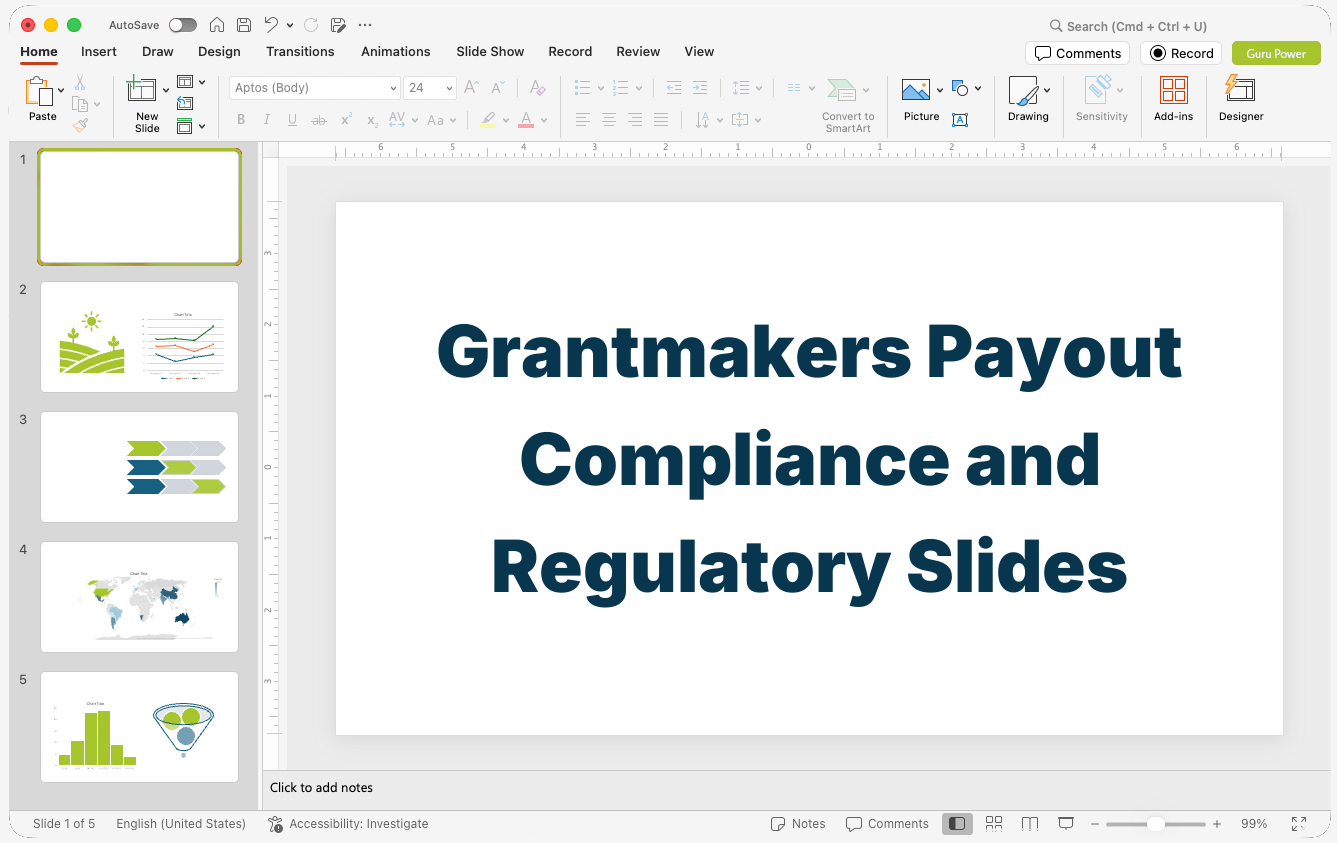Click the Increase Font Size icon
1337x843 pixels.
point(472,88)
